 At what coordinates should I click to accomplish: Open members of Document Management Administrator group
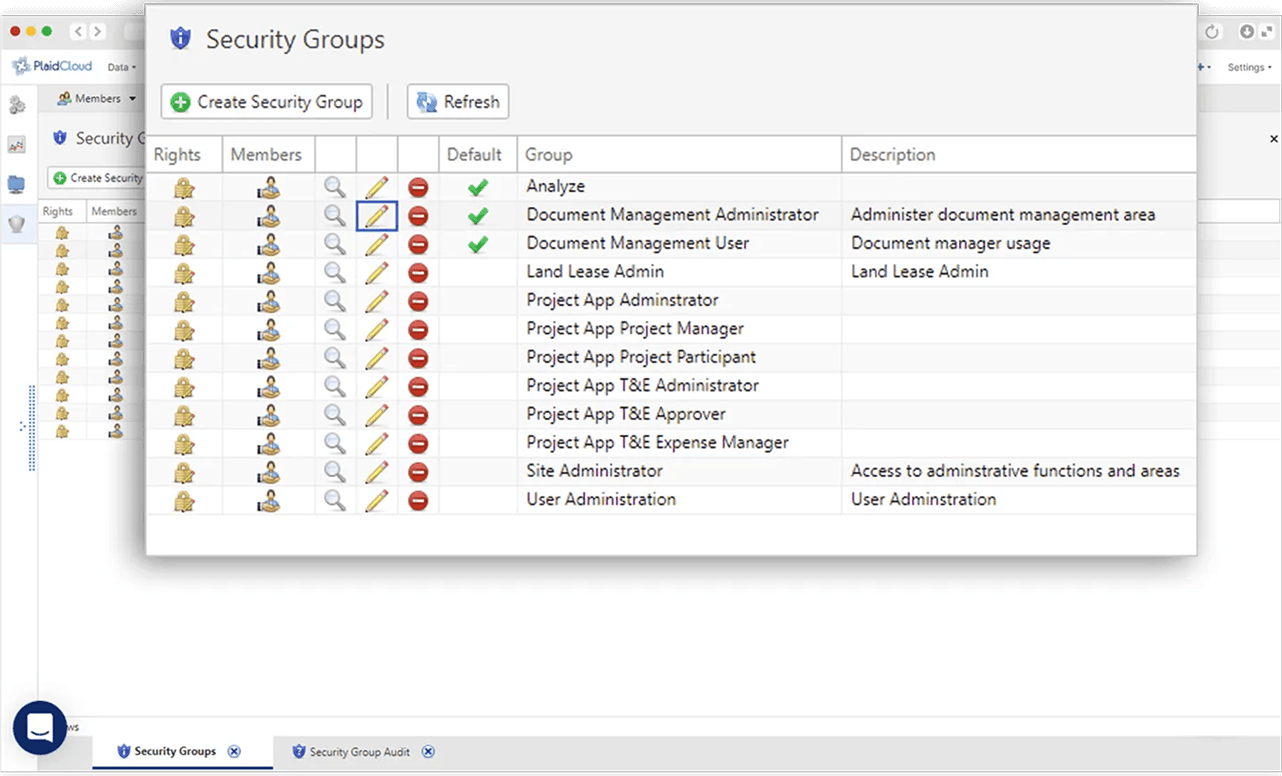point(268,216)
